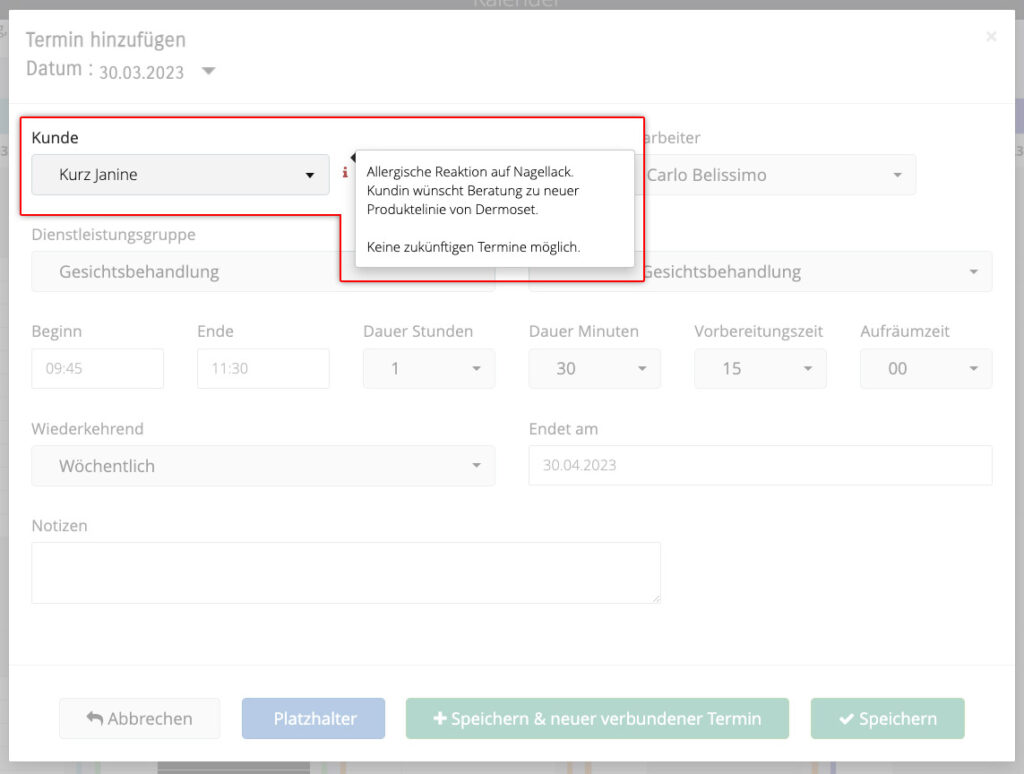Close the Termin hinzufügen dialog with X

(991, 37)
